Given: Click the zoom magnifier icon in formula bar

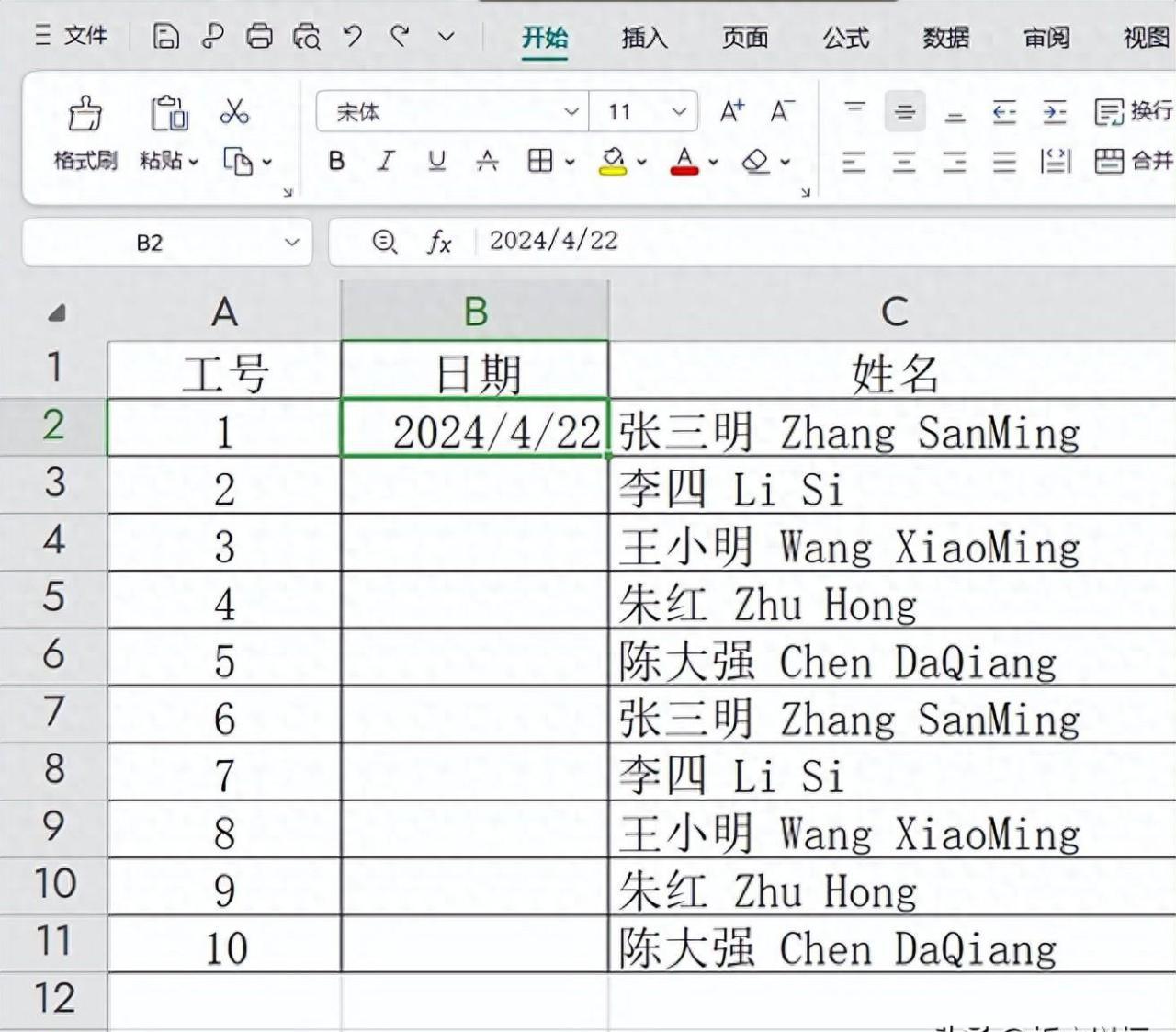Looking at the screenshot, I should (x=384, y=242).
